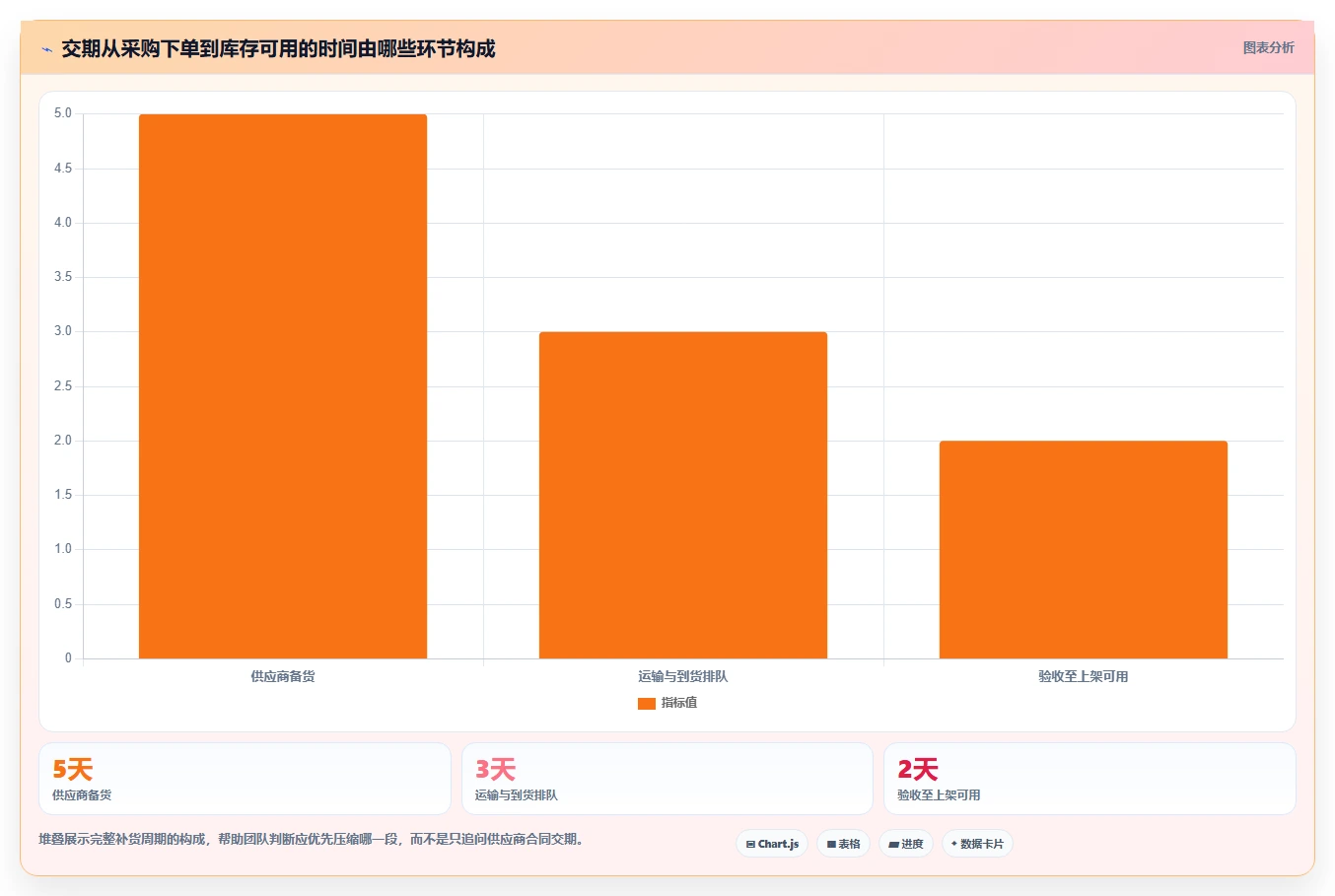
Task: Open the 5天 供应商备货 data card
Action: tap(245, 779)
